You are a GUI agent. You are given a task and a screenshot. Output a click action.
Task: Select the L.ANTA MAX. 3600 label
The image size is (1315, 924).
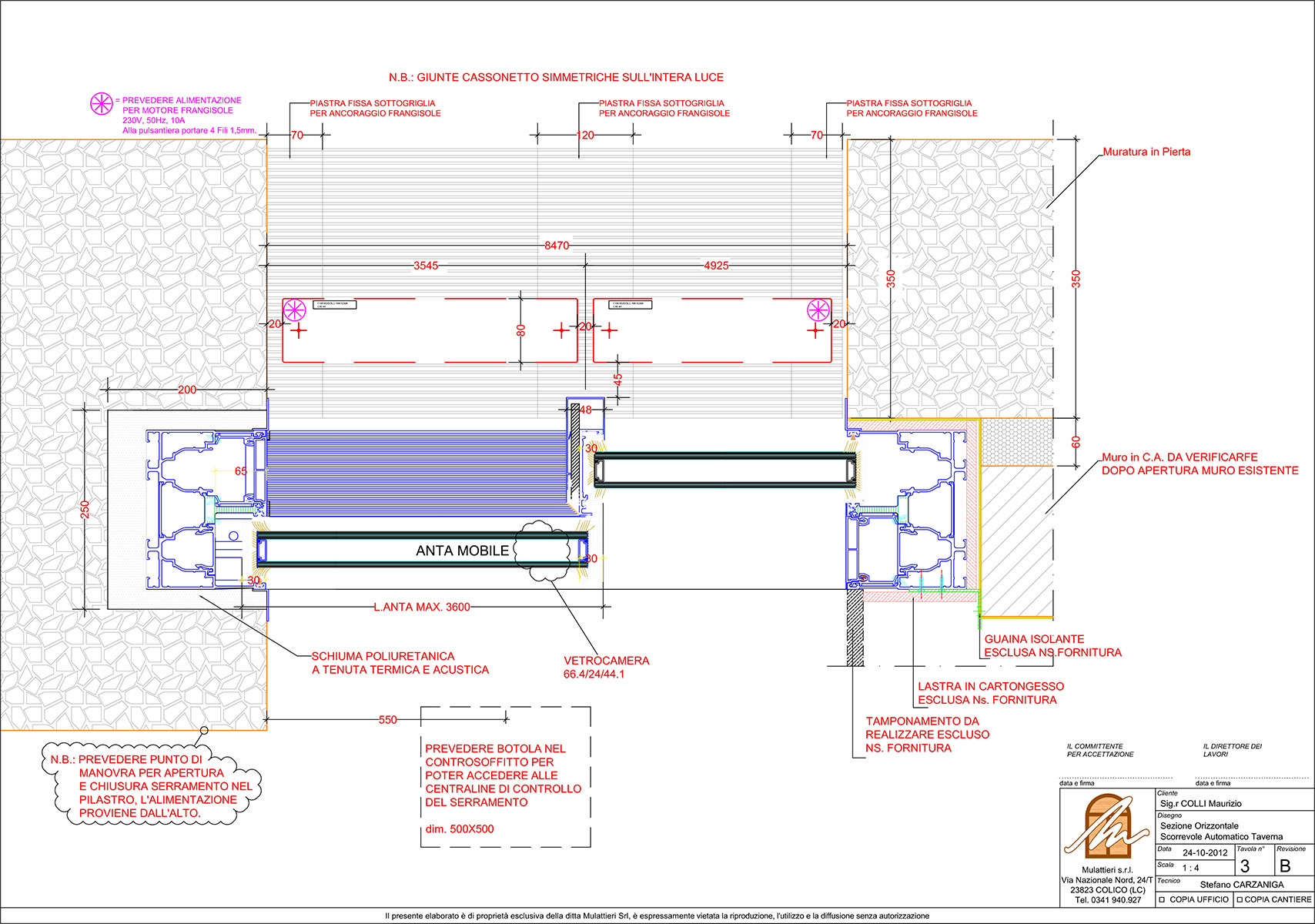pos(422,607)
